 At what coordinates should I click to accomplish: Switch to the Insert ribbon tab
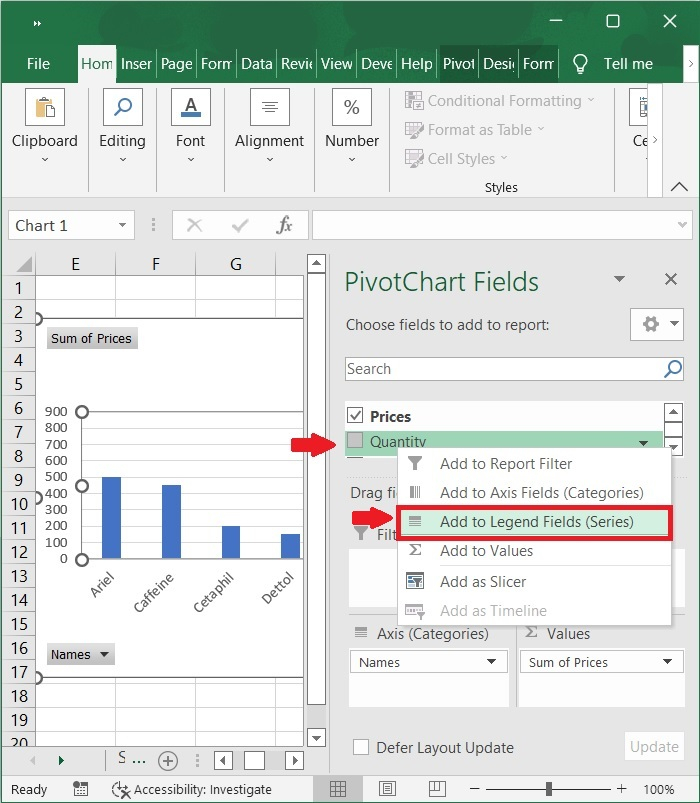(136, 64)
